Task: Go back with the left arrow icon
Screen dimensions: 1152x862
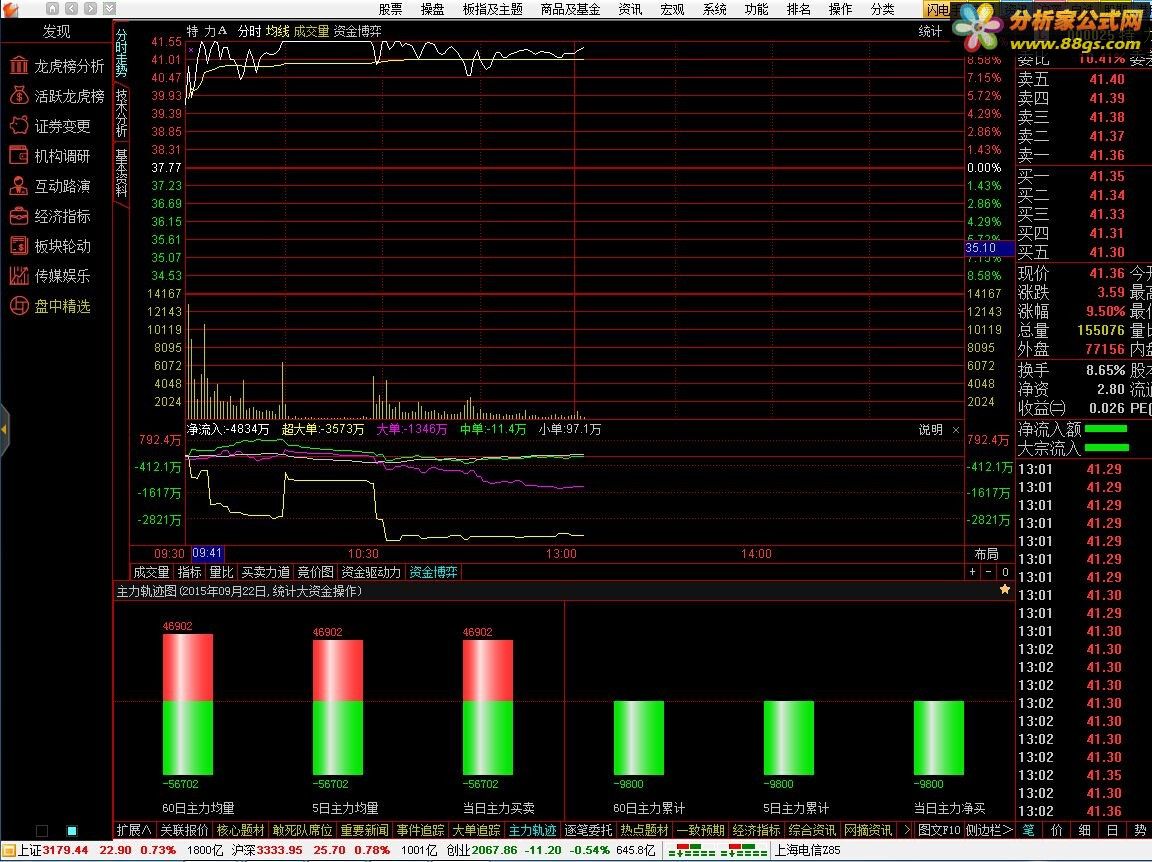Action: pyautogui.click(x=71, y=9)
